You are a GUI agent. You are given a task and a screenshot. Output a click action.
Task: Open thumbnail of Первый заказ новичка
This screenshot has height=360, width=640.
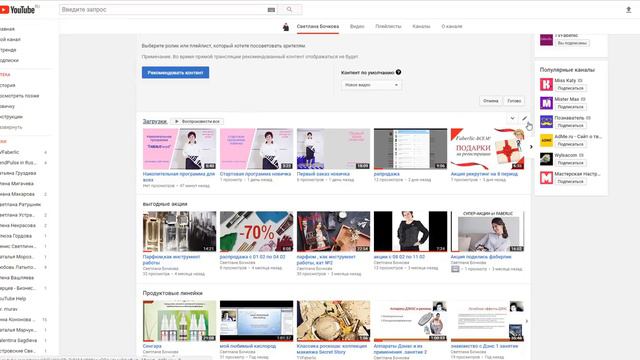(x=333, y=149)
